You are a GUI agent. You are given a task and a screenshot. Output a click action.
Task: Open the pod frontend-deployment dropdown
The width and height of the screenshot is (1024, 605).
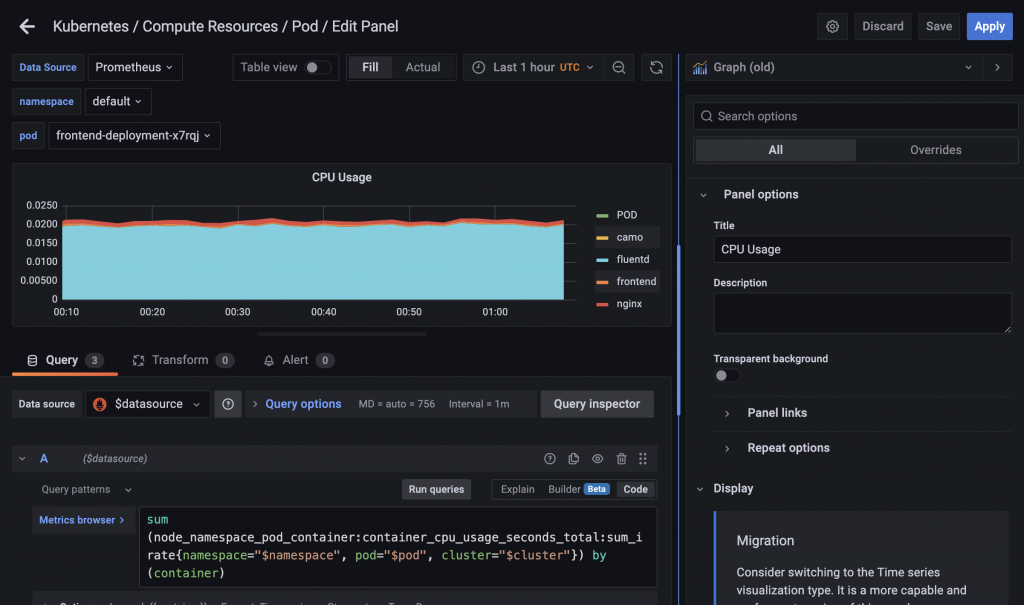pos(134,136)
